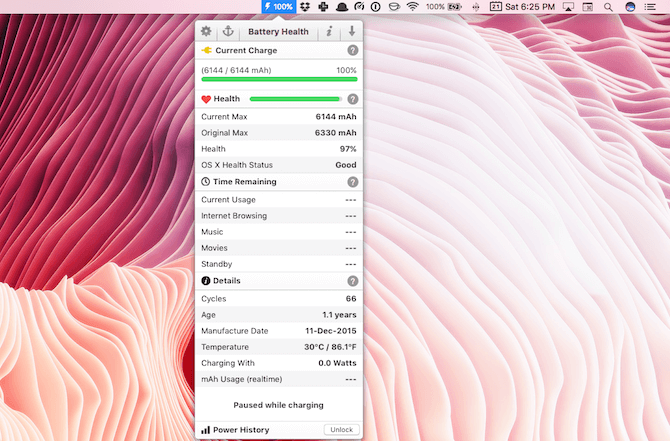Open the calendar icon showing 21
Screen dimensions: 670x441
(496, 7)
